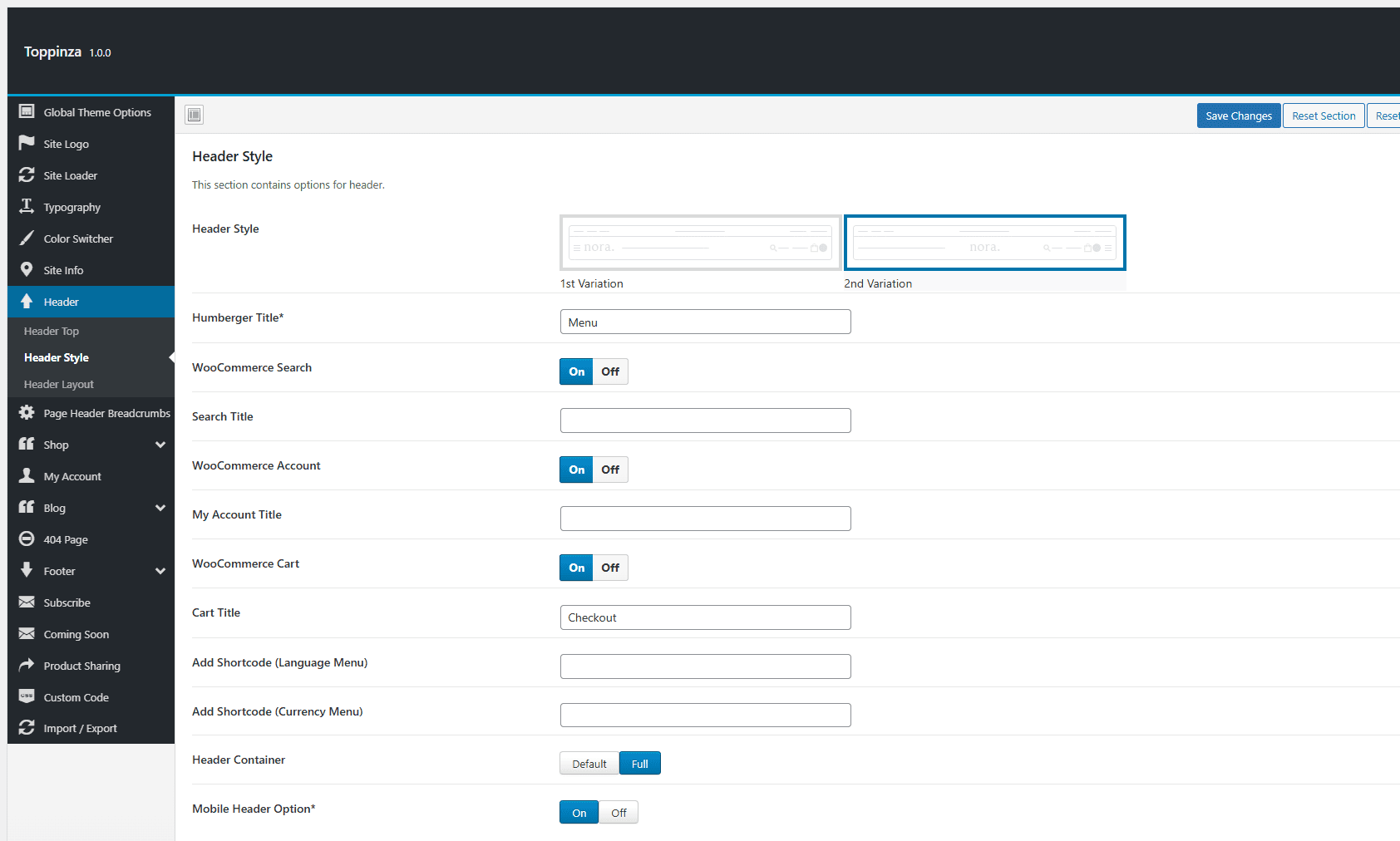Click the Subscribe envelope icon
This screenshot has height=841, width=1400.
[27, 602]
